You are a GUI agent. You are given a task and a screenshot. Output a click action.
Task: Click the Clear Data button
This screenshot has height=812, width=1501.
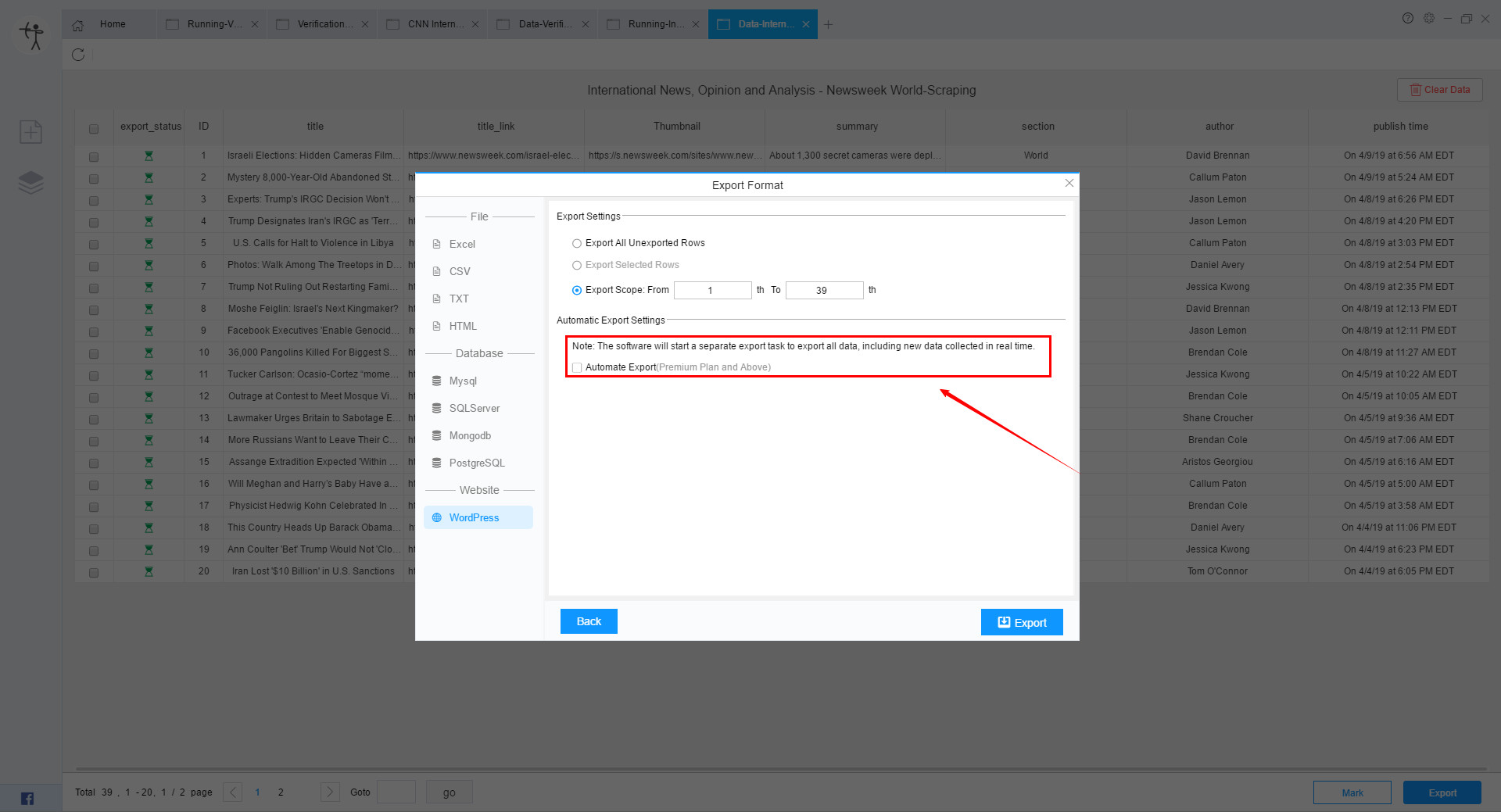[x=1440, y=90]
